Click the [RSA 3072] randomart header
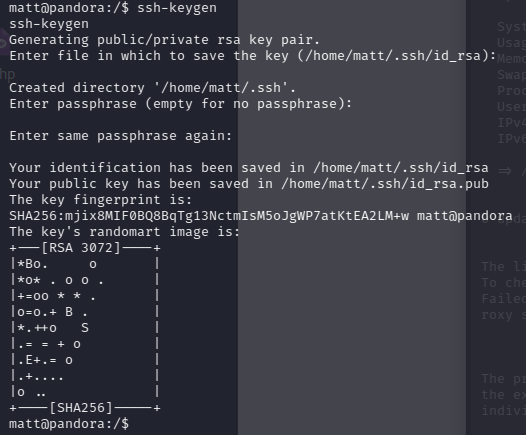 pyautogui.click(x=81, y=248)
